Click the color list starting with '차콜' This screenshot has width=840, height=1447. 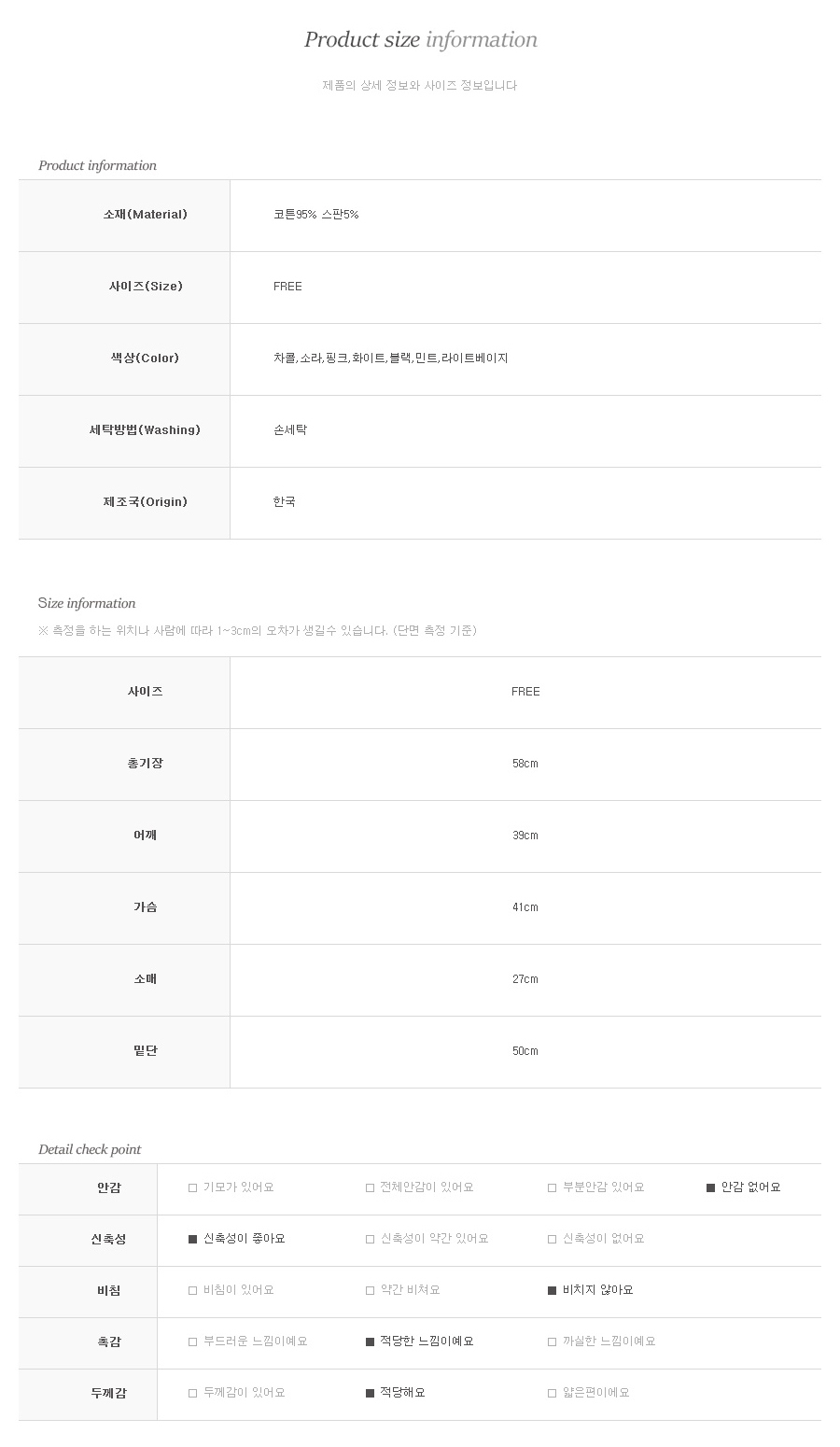click(x=390, y=358)
